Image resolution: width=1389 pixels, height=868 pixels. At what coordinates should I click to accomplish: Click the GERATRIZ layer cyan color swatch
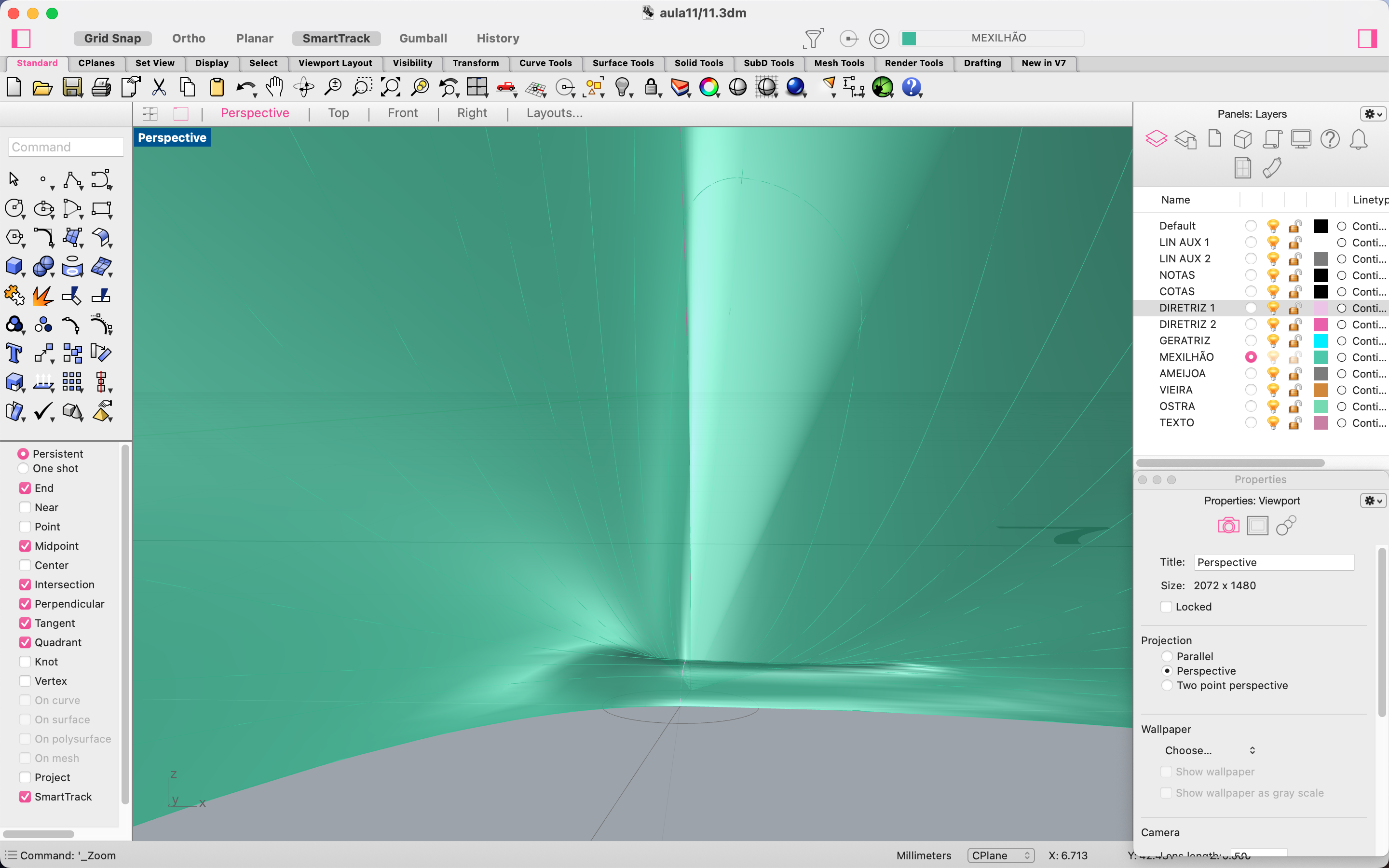(1321, 341)
